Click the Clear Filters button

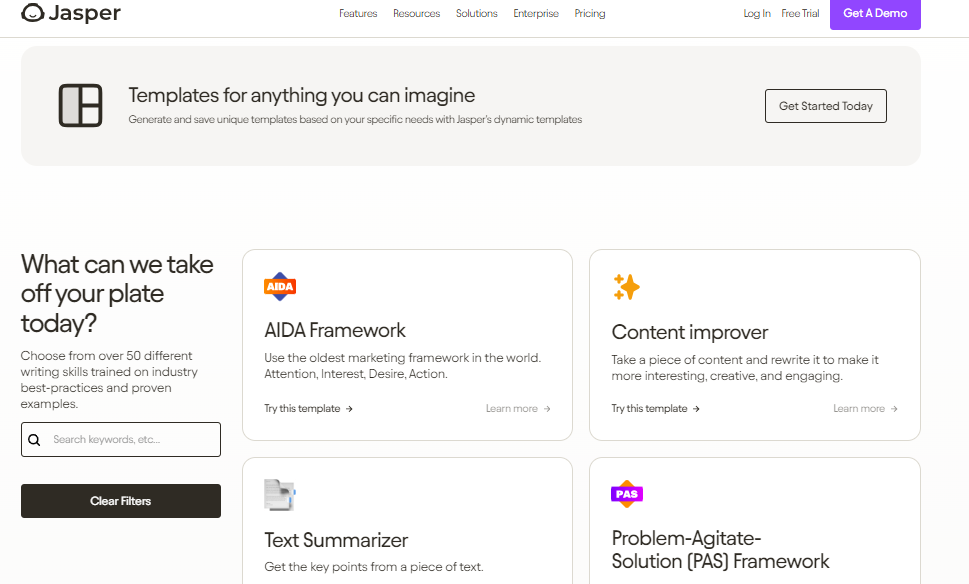coord(121,501)
